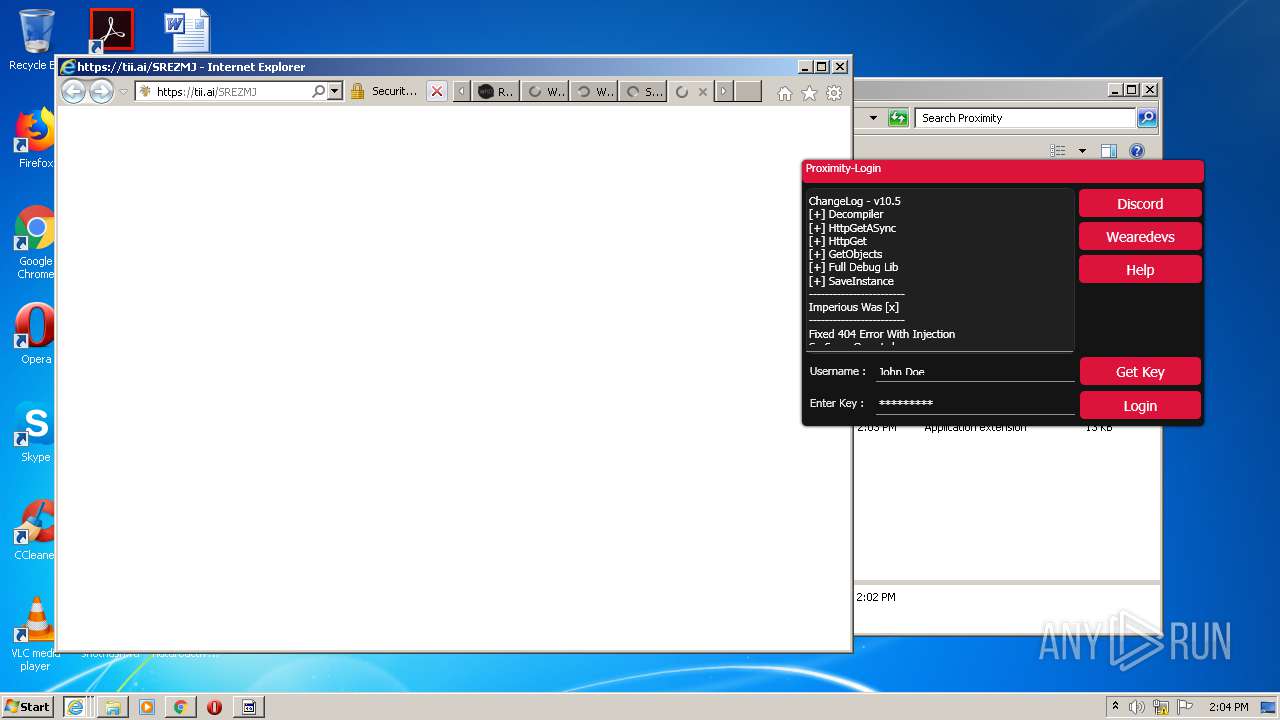
Task: Click Help button in Proximity-Login
Action: tap(1140, 270)
